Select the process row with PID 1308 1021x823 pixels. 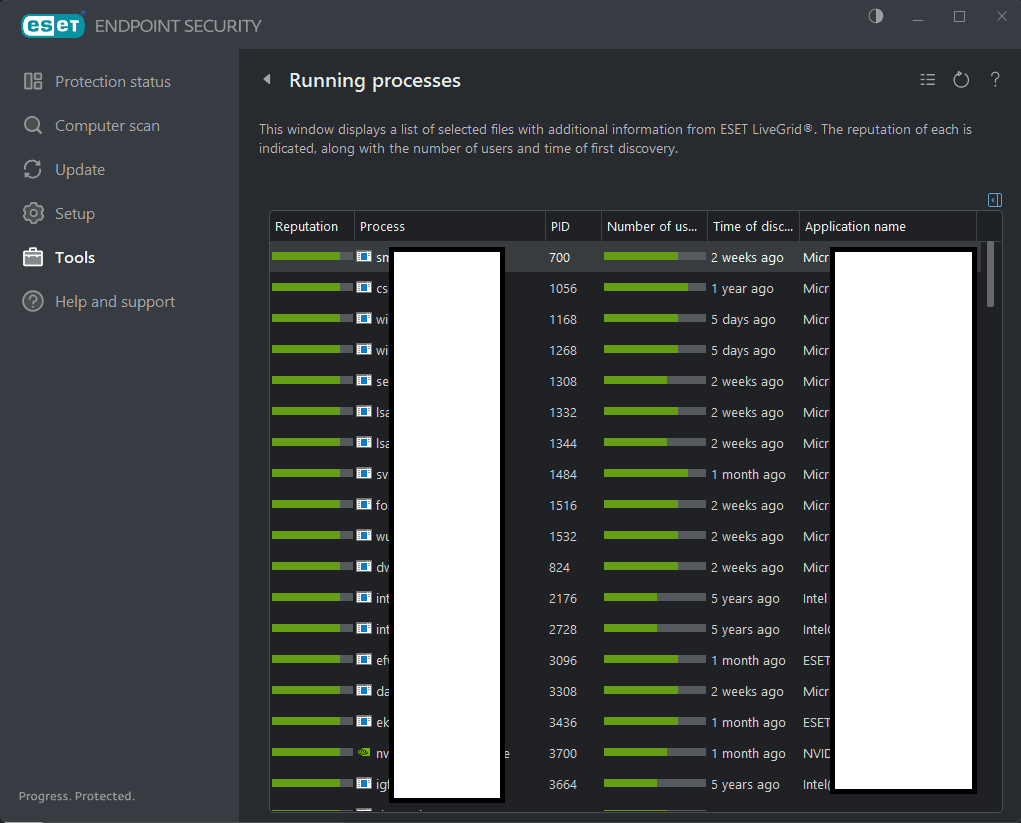623,381
